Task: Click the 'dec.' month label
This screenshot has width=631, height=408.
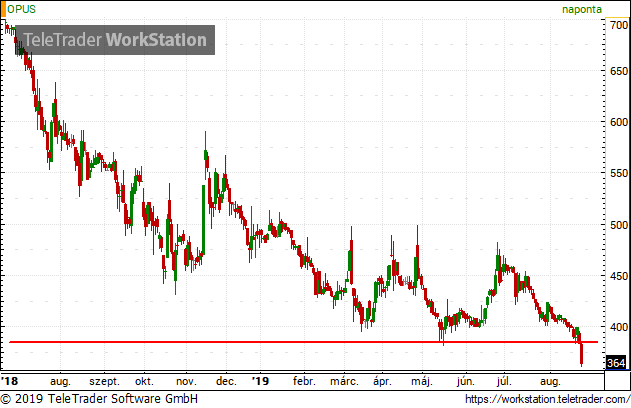Action: click(x=226, y=381)
